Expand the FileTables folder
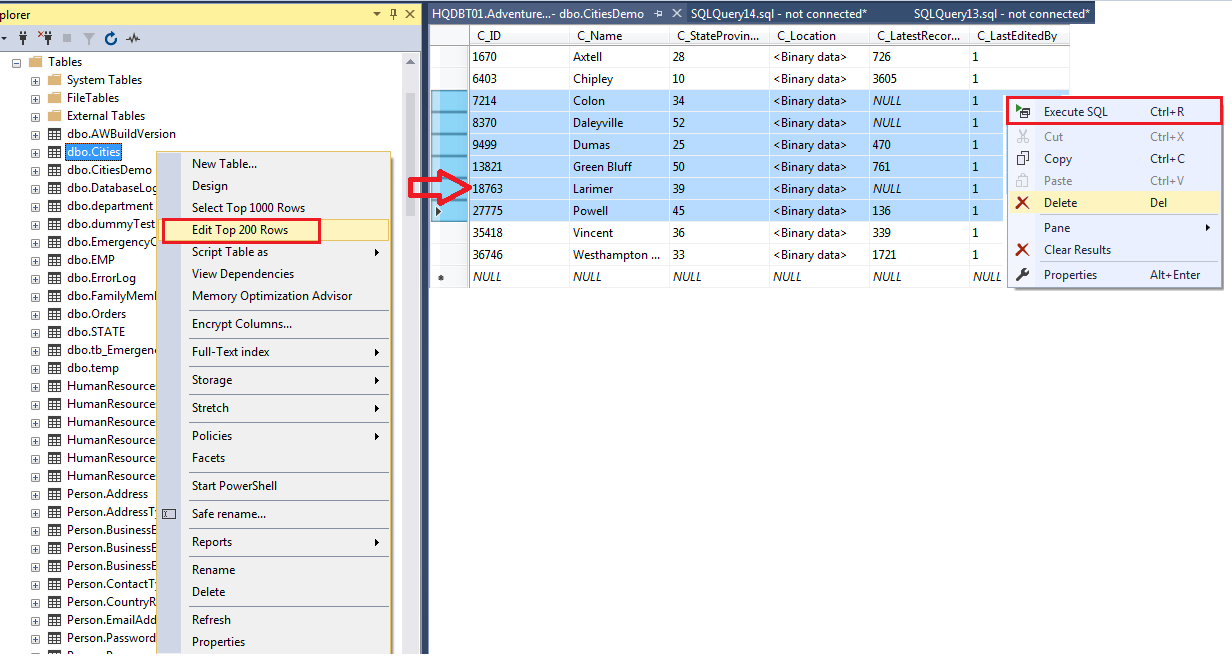Screen dimensions: 1232x662 point(36,98)
